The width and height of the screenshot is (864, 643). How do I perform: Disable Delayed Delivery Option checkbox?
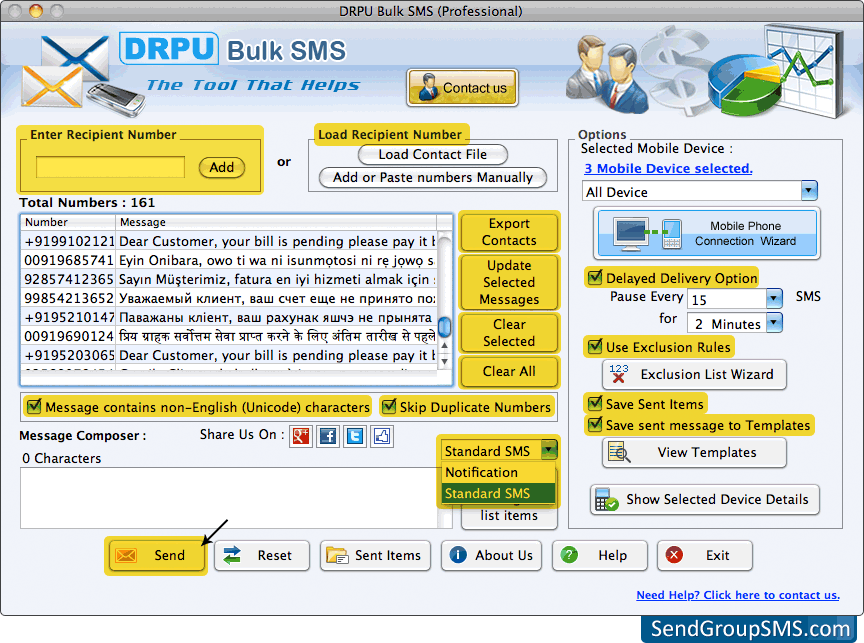coord(595,277)
